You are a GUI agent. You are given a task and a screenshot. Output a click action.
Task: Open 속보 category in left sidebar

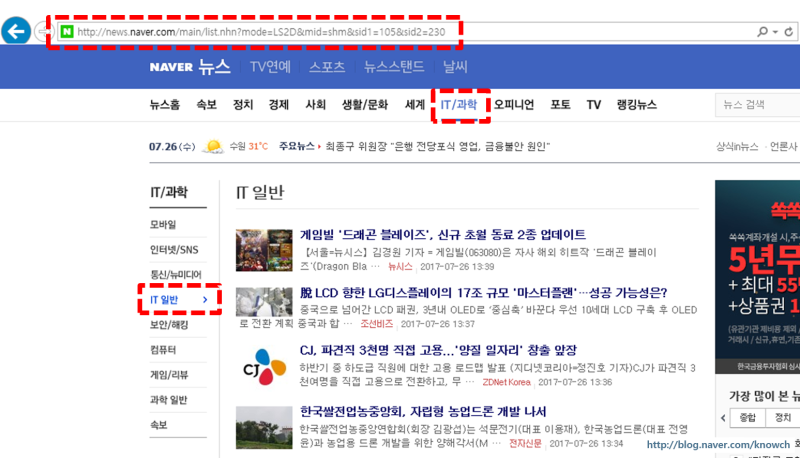158,424
